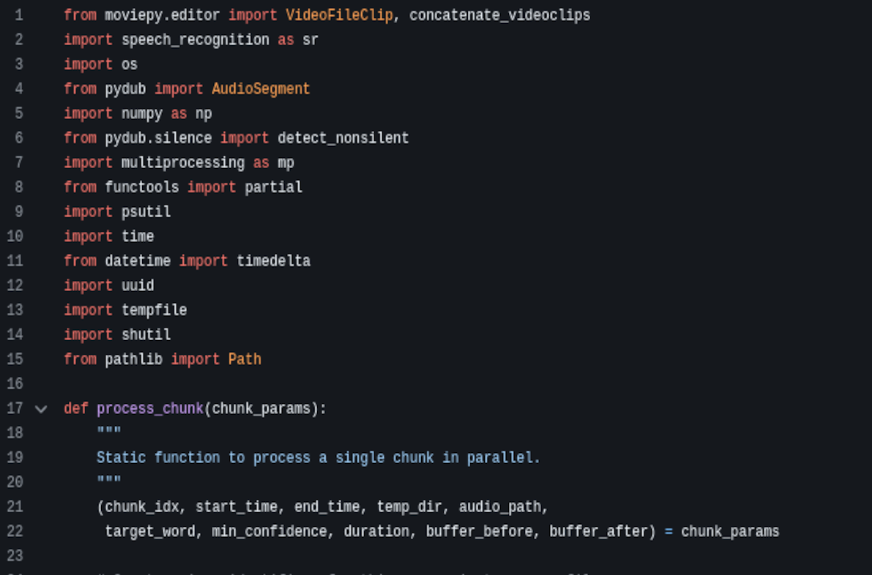The width and height of the screenshot is (872, 575).
Task: Click the detect_nonsilent import name
Action: click(343, 138)
